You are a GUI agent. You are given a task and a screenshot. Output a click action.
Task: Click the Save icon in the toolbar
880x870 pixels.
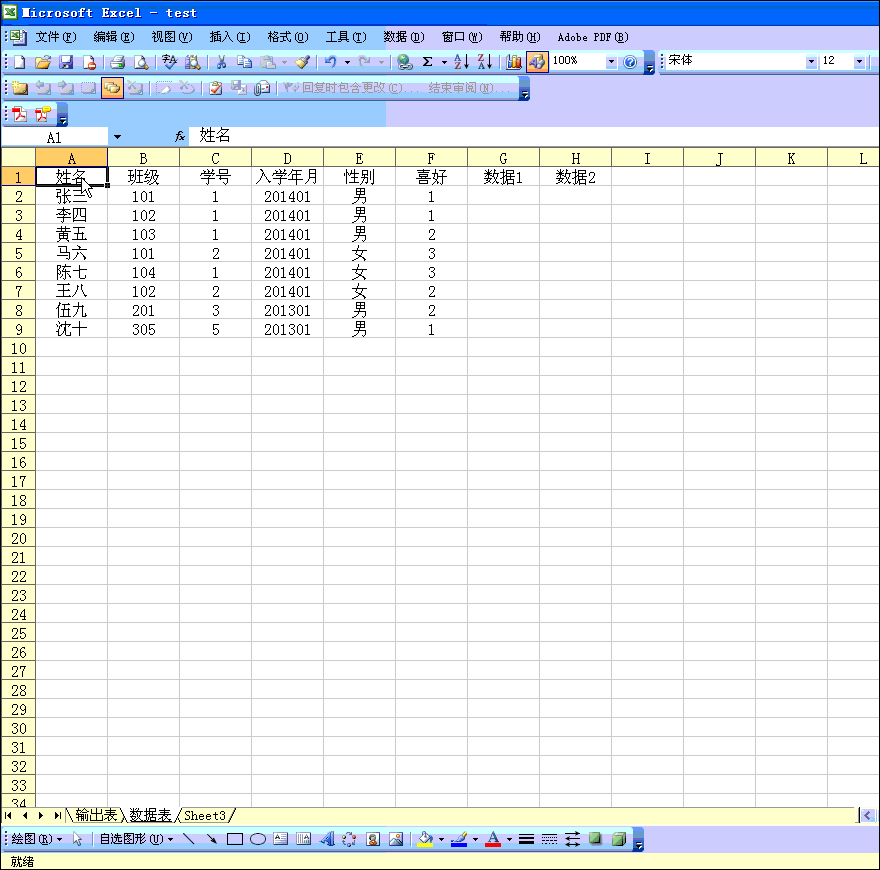click(x=66, y=62)
